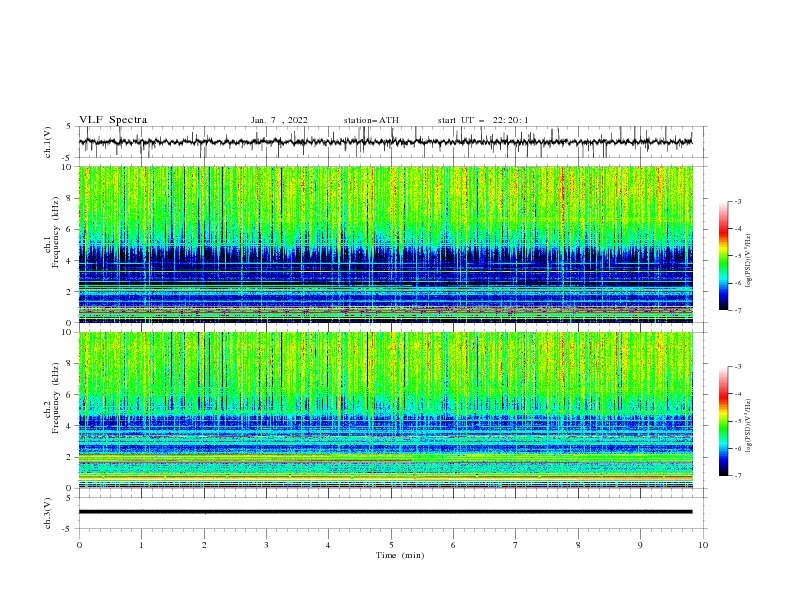This screenshot has height=612, width=792.
Task: Click the "-3" tick on upper color bar
Action: (x=738, y=201)
